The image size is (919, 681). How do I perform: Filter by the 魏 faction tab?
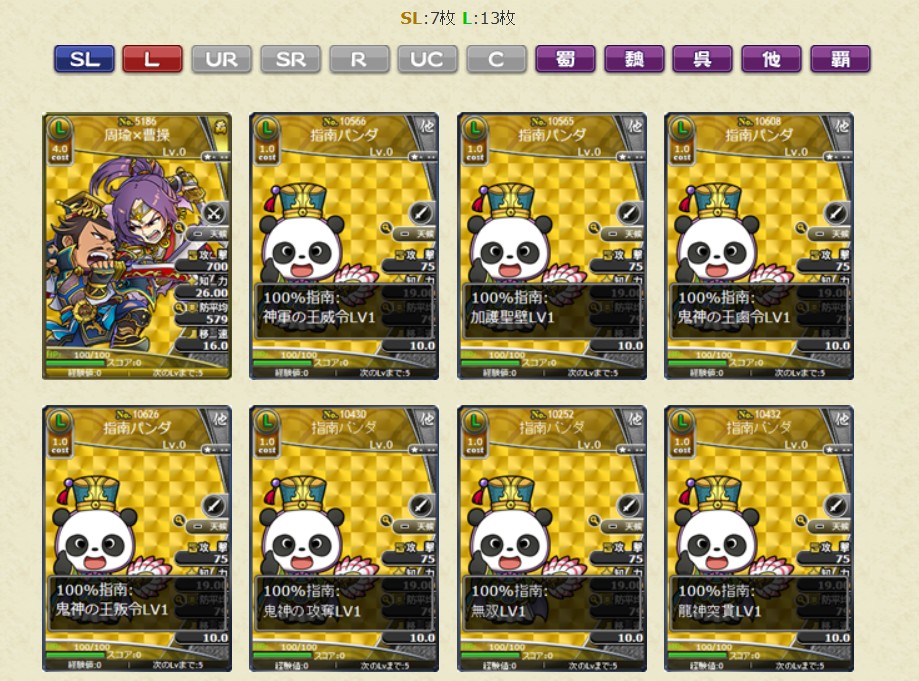click(x=634, y=59)
